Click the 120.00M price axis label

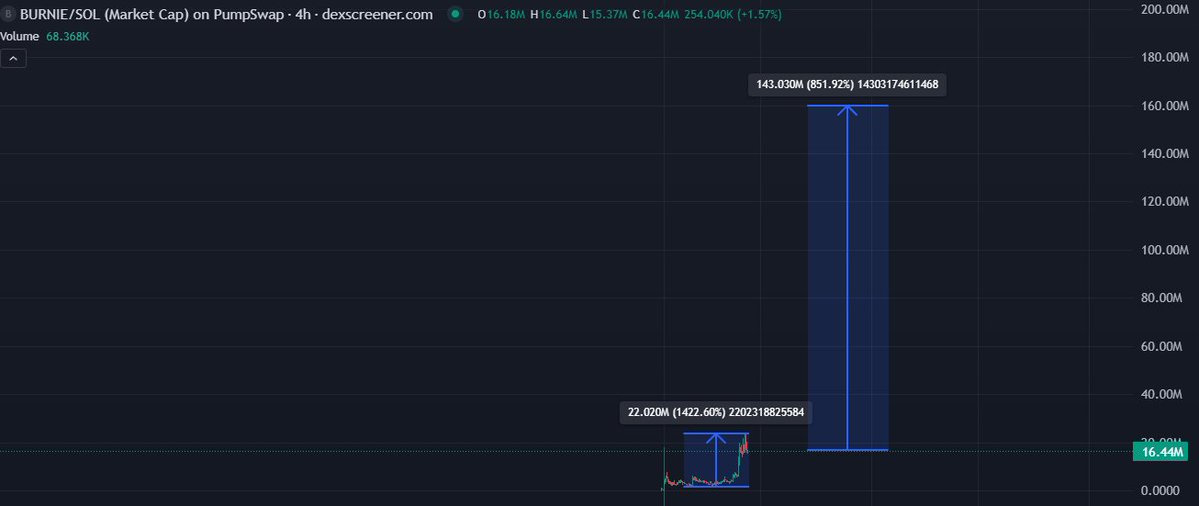pyautogui.click(x=1164, y=202)
